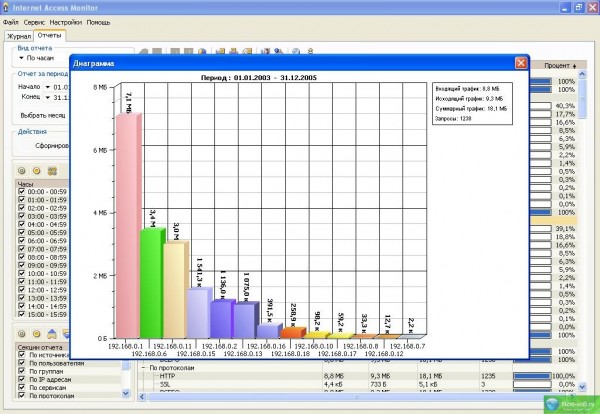Toggle the 03:00 - 03:59 hour checkbox
Image resolution: width=600 pixels, height=414 pixels.
tap(21, 216)
